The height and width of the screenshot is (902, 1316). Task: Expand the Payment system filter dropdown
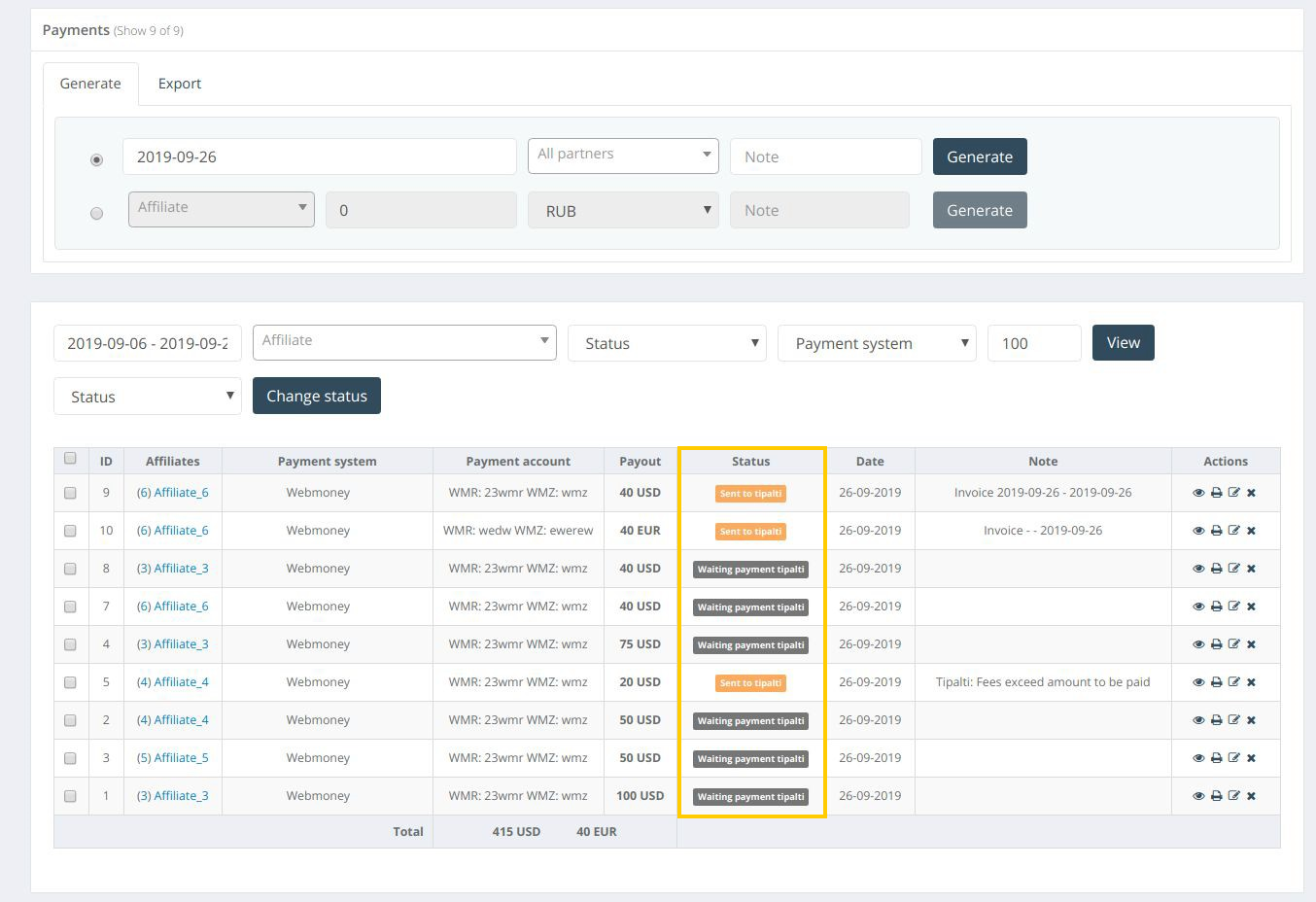[876, 342]
